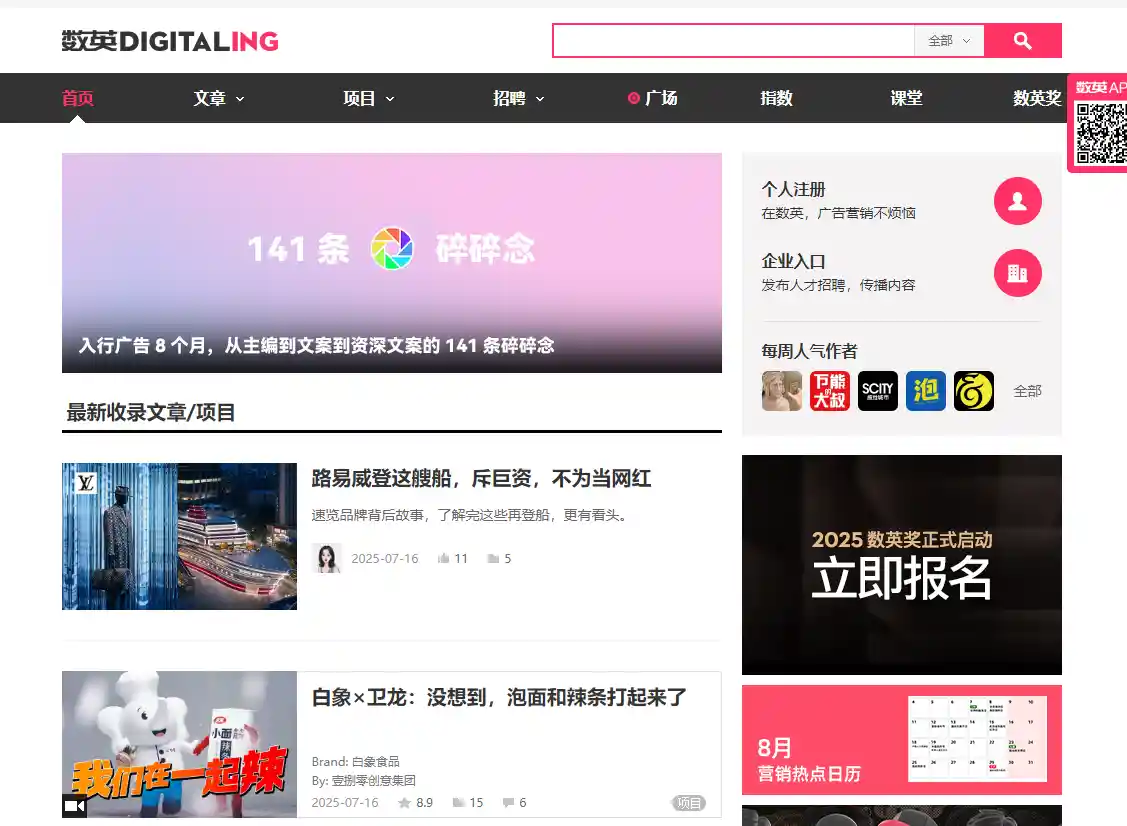1127x826 pixels.
Task: Open the Louis Vuitton article thumbnail
Action: pyautogui.click(x=179, y=536)
